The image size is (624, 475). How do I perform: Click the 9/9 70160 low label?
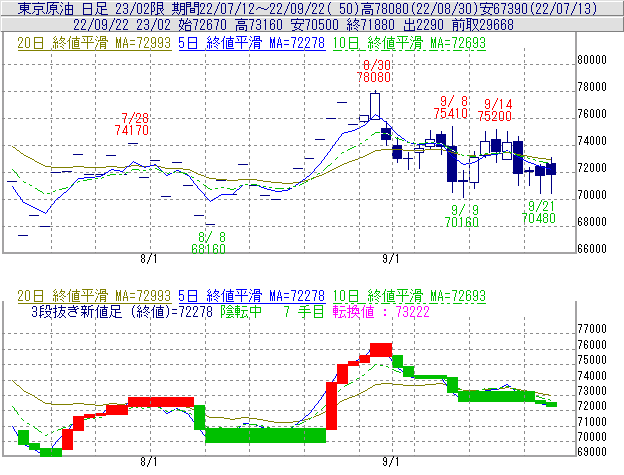tap(462, 216)
